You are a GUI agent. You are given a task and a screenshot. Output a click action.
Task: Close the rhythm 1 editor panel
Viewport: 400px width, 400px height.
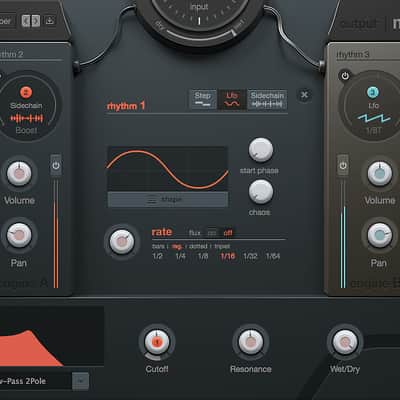pyautogui.click(x=304, y=95)
